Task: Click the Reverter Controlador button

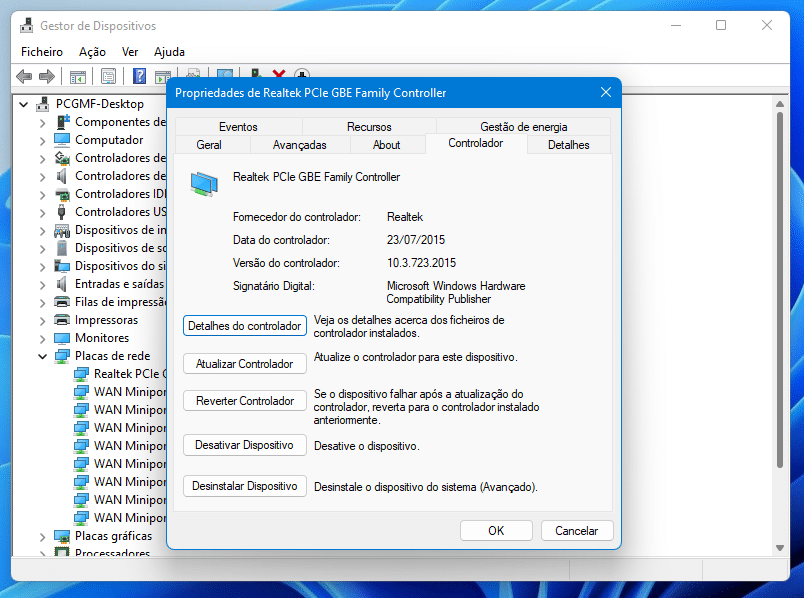Action: click(x=245, y=401)
